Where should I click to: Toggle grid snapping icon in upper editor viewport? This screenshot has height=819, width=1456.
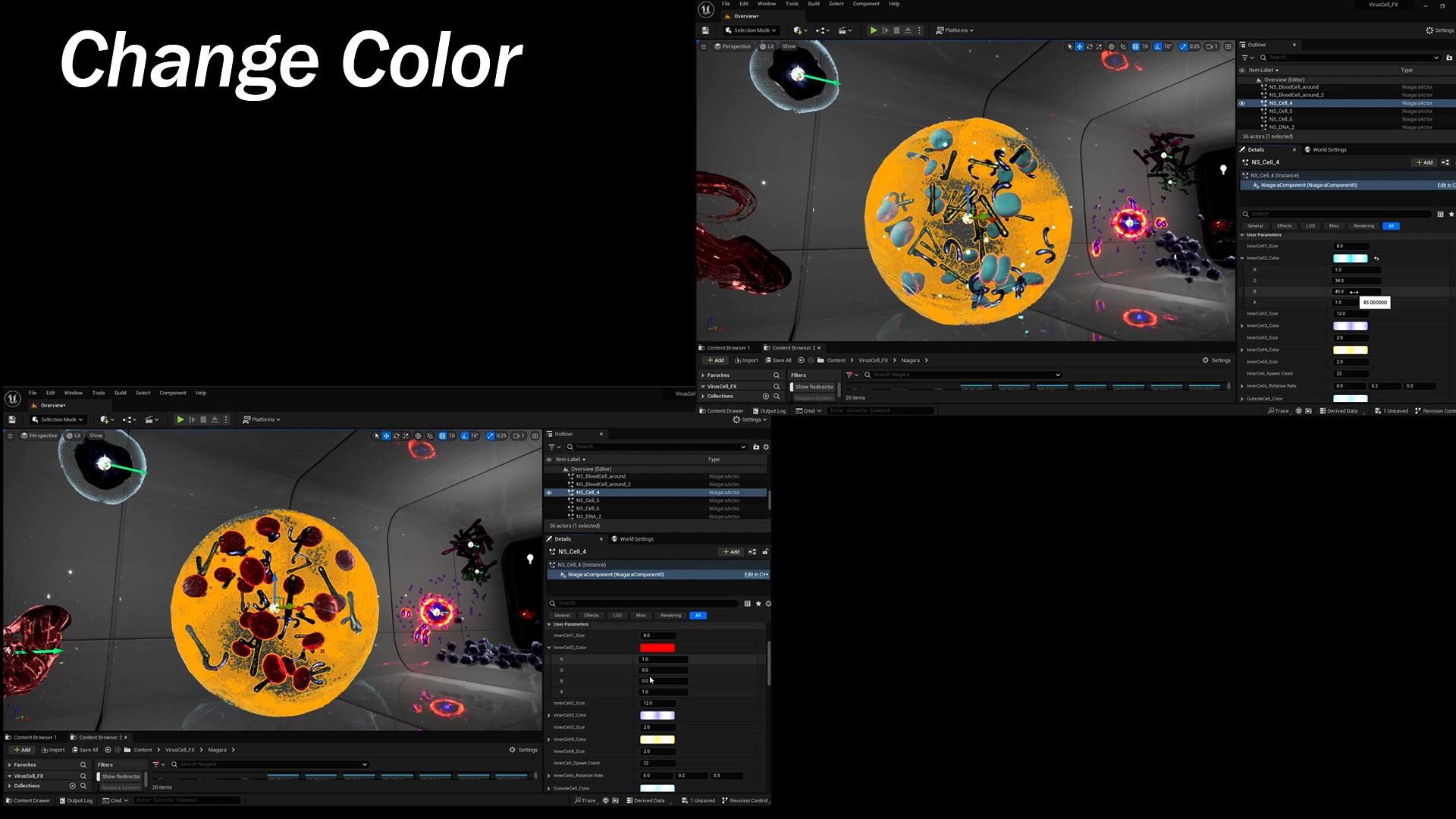pyautogui.click(x=1135, y=46)
